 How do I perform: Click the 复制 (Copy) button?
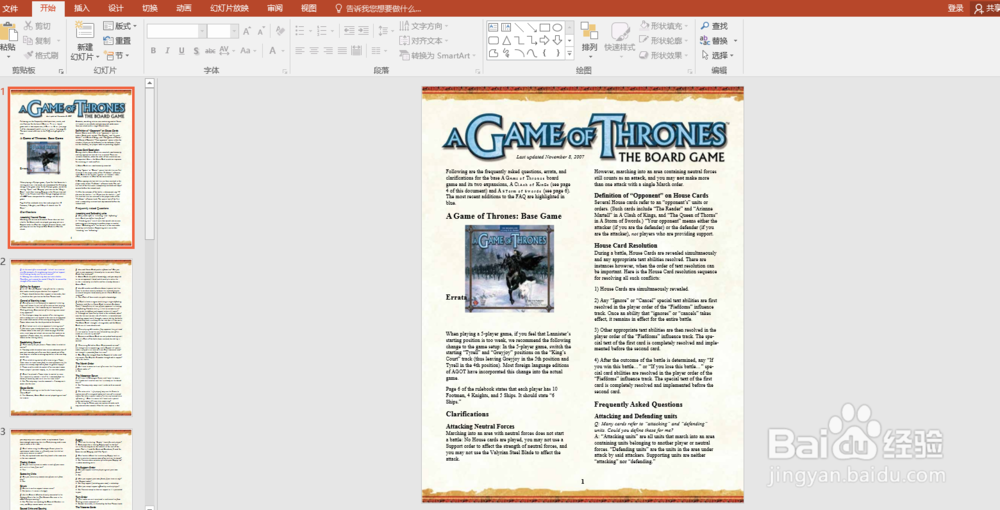tap(37, 40)
